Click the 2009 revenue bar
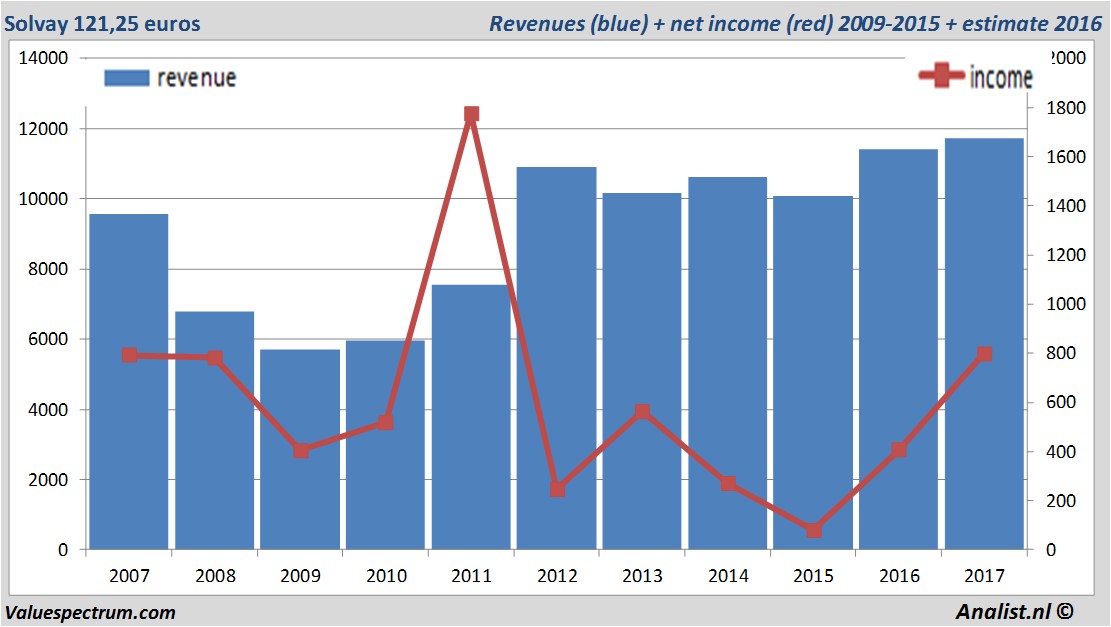Image resolution: width=1111 pixels, height=627 pixels. (301, 500)
